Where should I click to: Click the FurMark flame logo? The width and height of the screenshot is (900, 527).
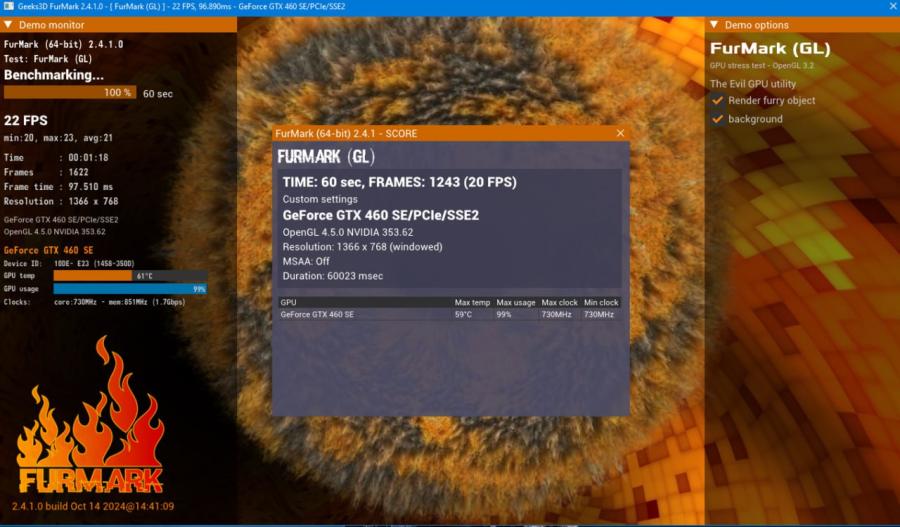pyautogui.click(x=90, y=415)
